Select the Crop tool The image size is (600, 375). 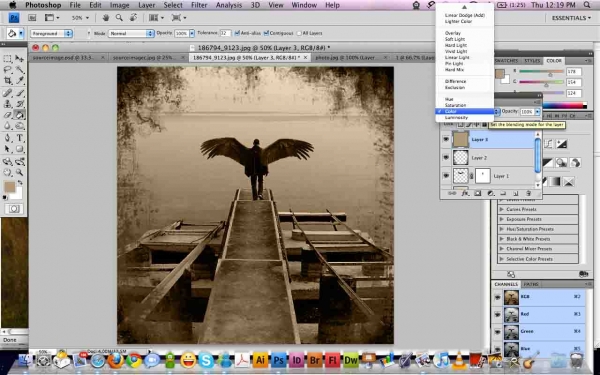[7, 81]
